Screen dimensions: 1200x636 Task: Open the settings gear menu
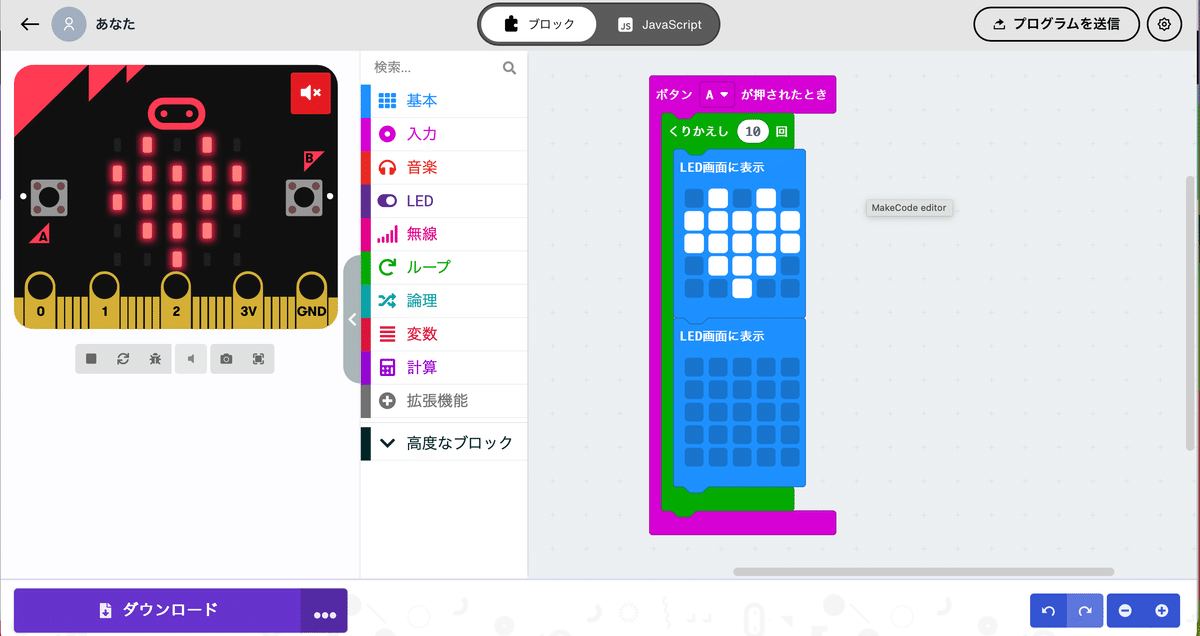click(1164, 23)
